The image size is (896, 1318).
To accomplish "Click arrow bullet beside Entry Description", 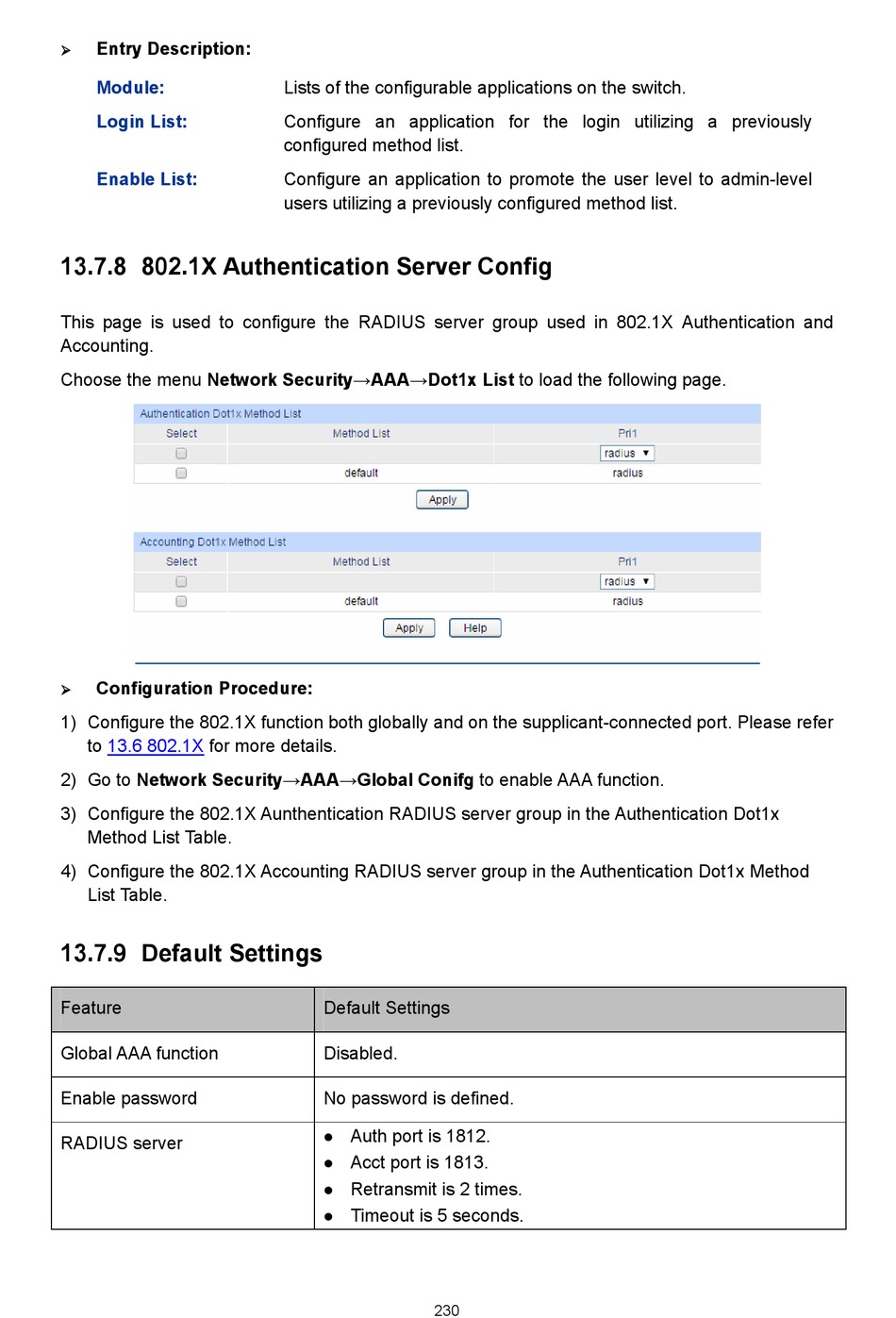I will click(x=66, y=51).
